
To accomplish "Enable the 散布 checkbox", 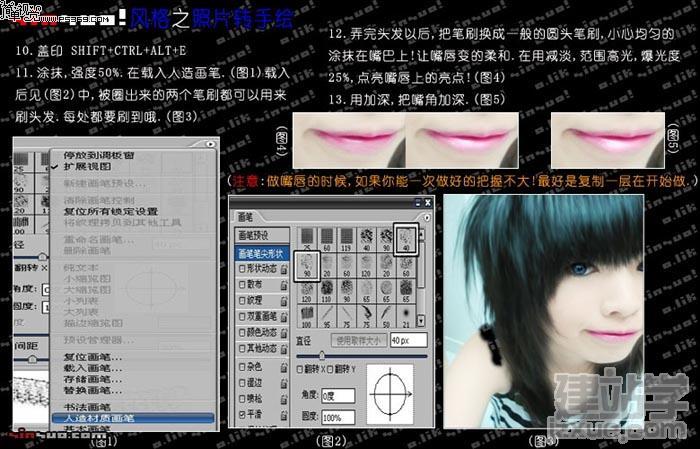I will click(x=242, y=285).
